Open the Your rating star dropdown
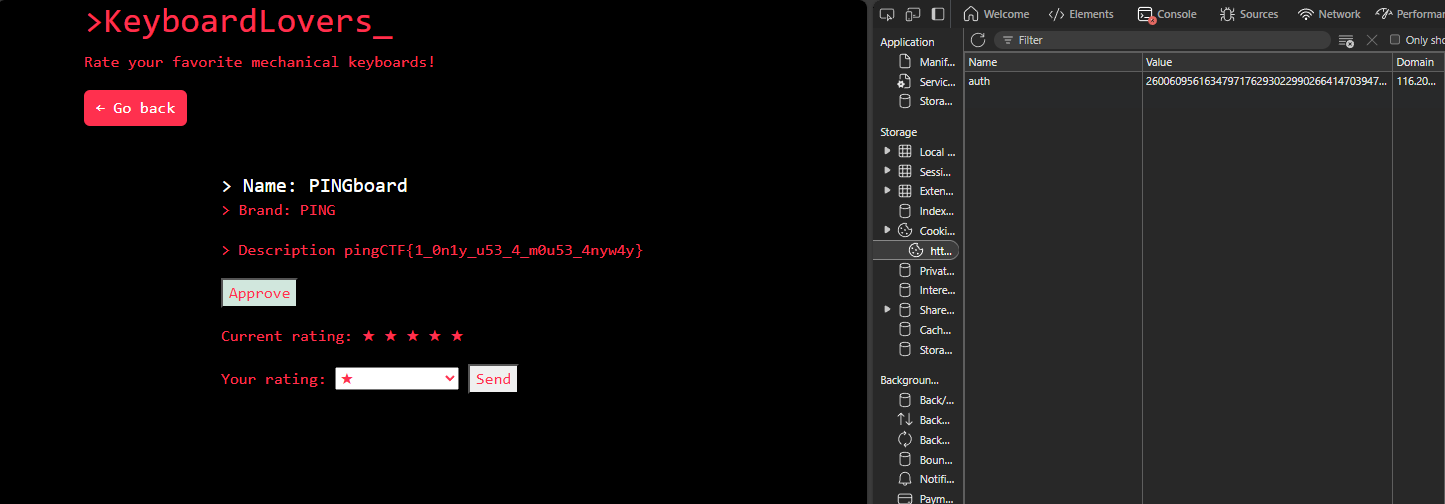This screenshot has width=1445, height=504. (397, 379)
